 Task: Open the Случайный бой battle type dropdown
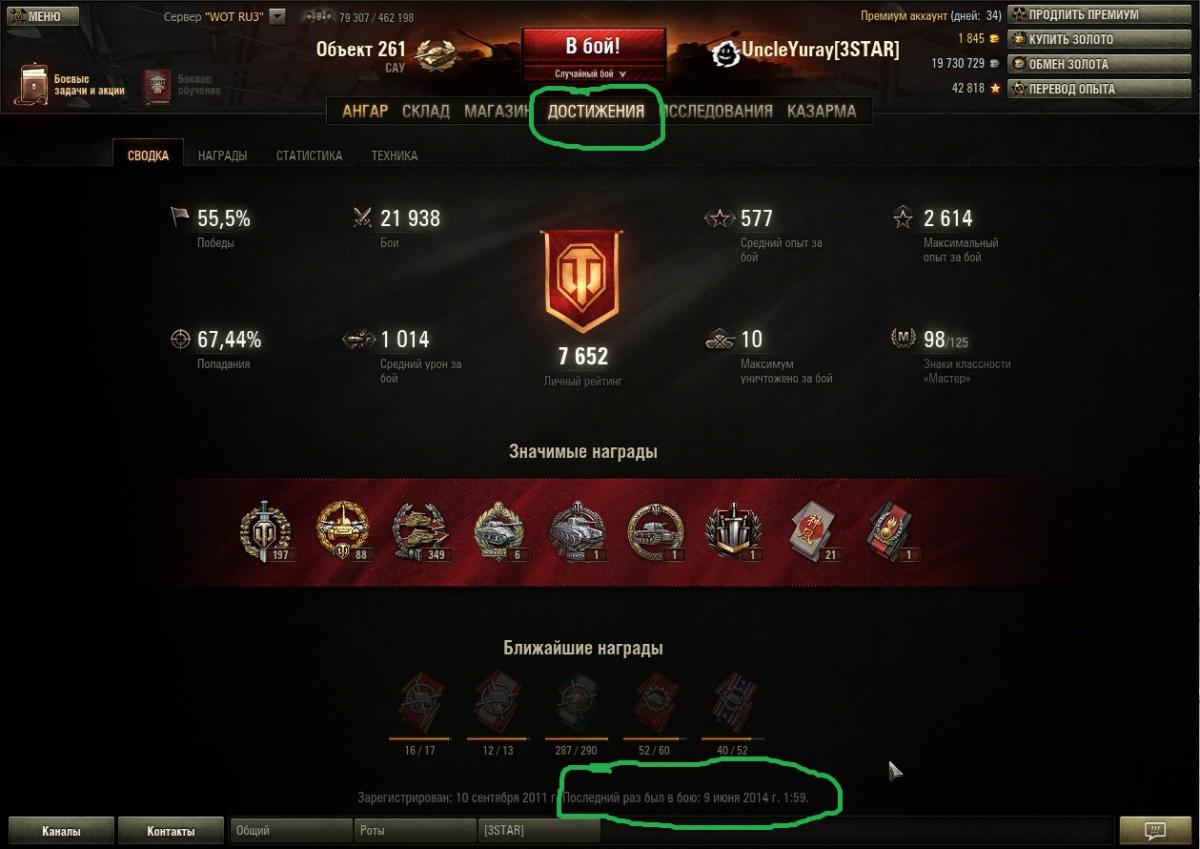(593, 74)
